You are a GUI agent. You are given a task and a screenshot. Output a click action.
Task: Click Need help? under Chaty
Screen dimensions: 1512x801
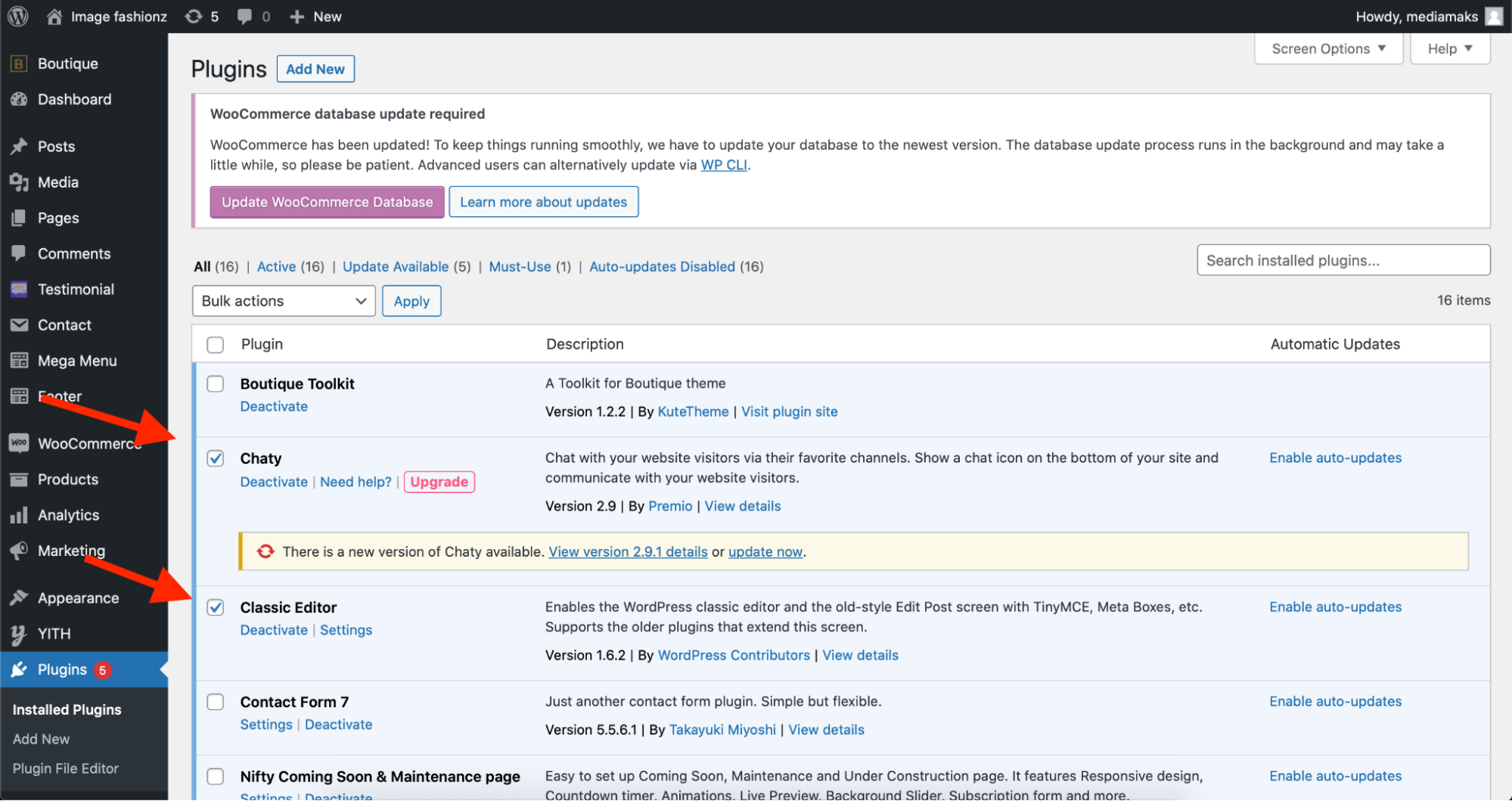tap(355, 482)
